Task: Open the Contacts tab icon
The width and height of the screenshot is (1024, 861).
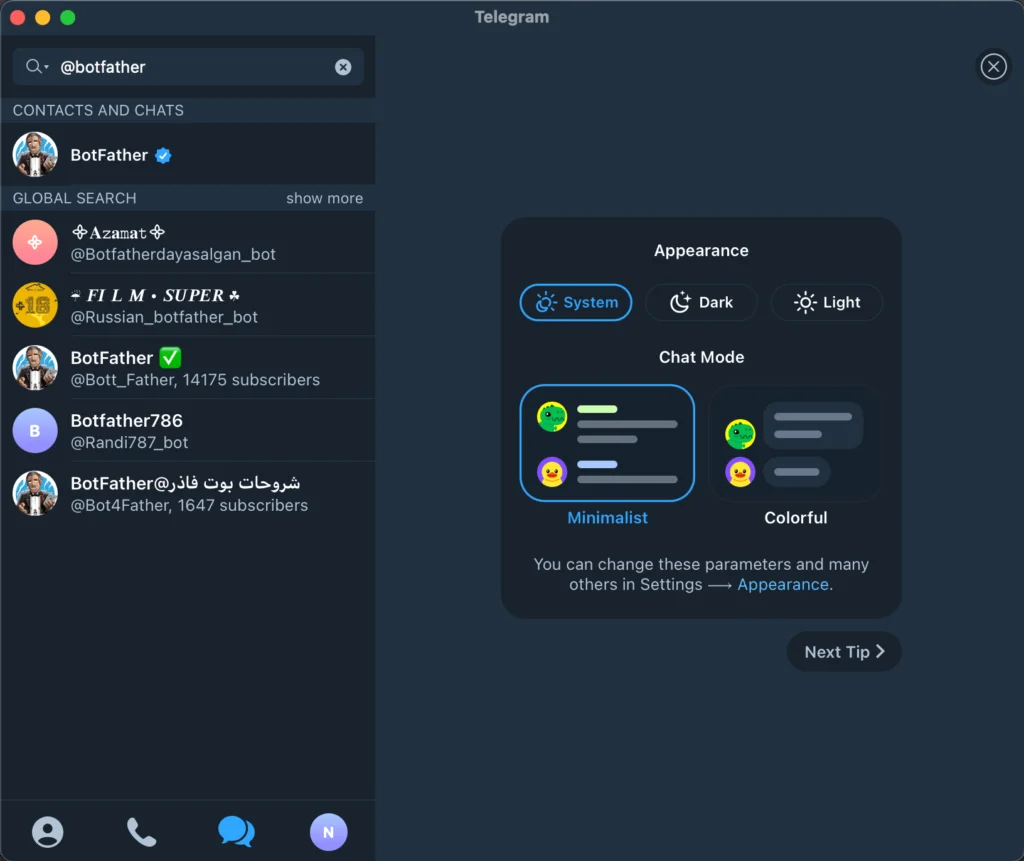Action: [48, 832]
